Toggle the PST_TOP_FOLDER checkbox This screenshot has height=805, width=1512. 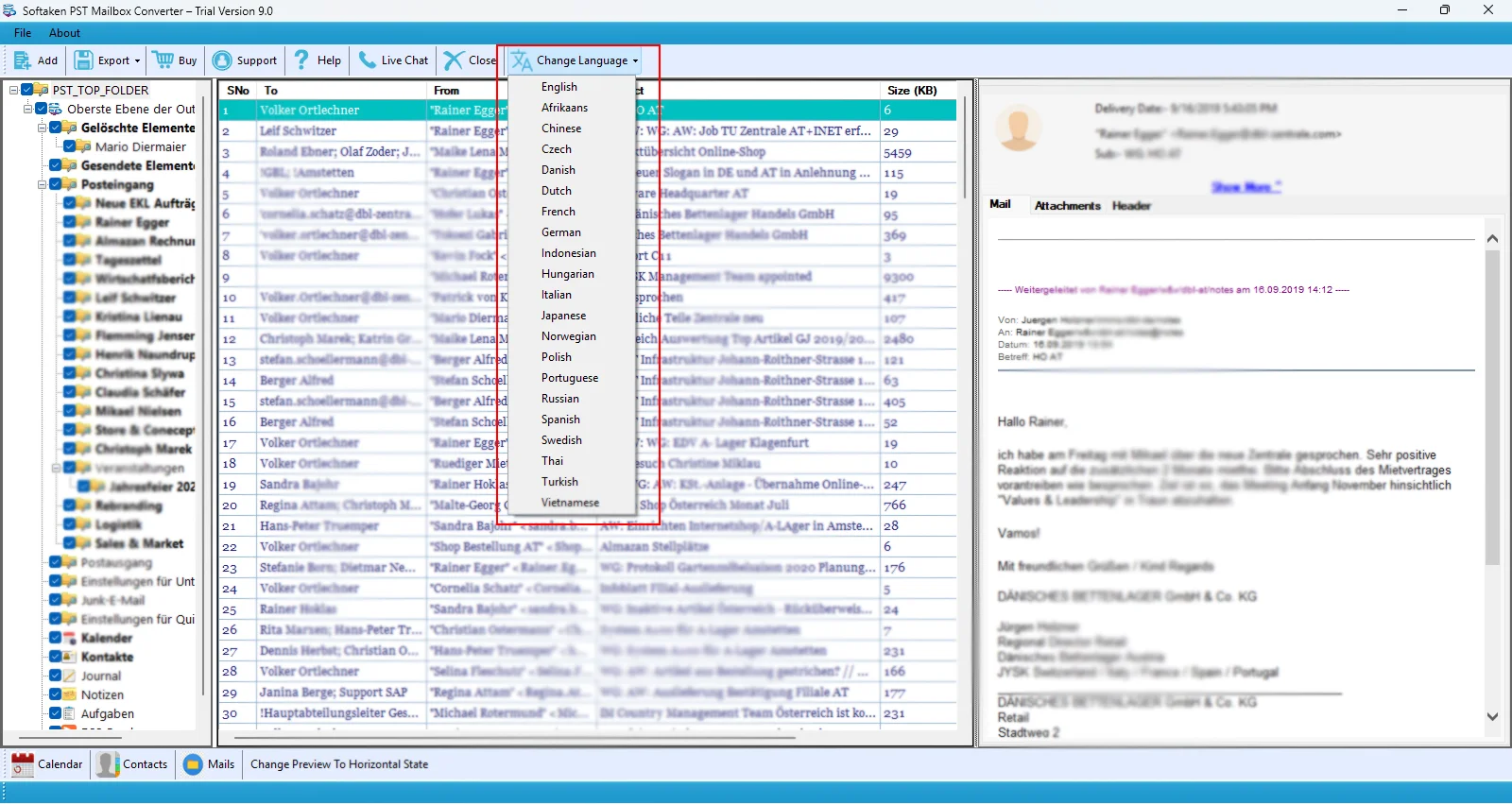(27, 90)
